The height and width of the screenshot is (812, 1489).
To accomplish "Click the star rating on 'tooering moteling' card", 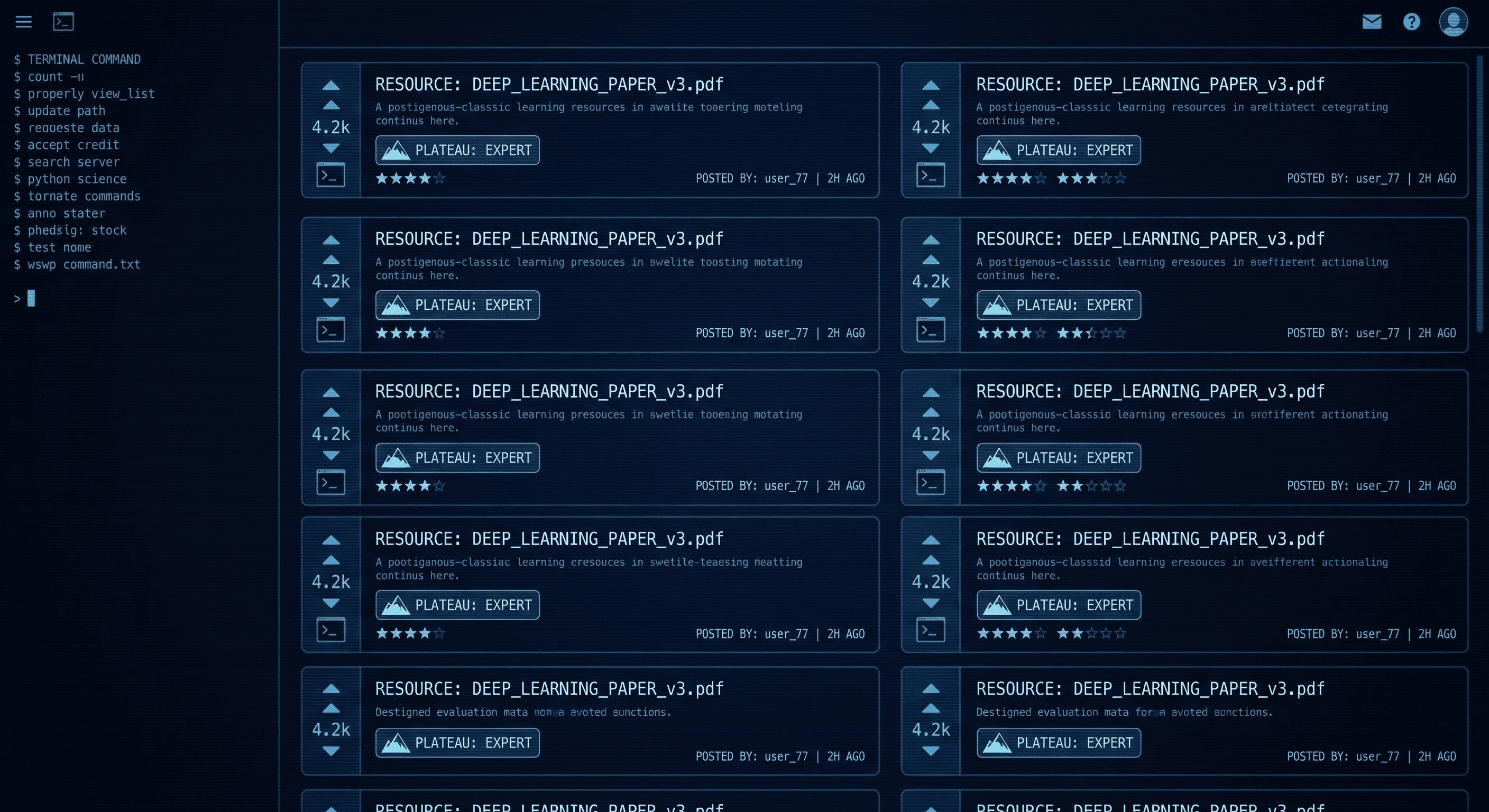I will 410,178.
